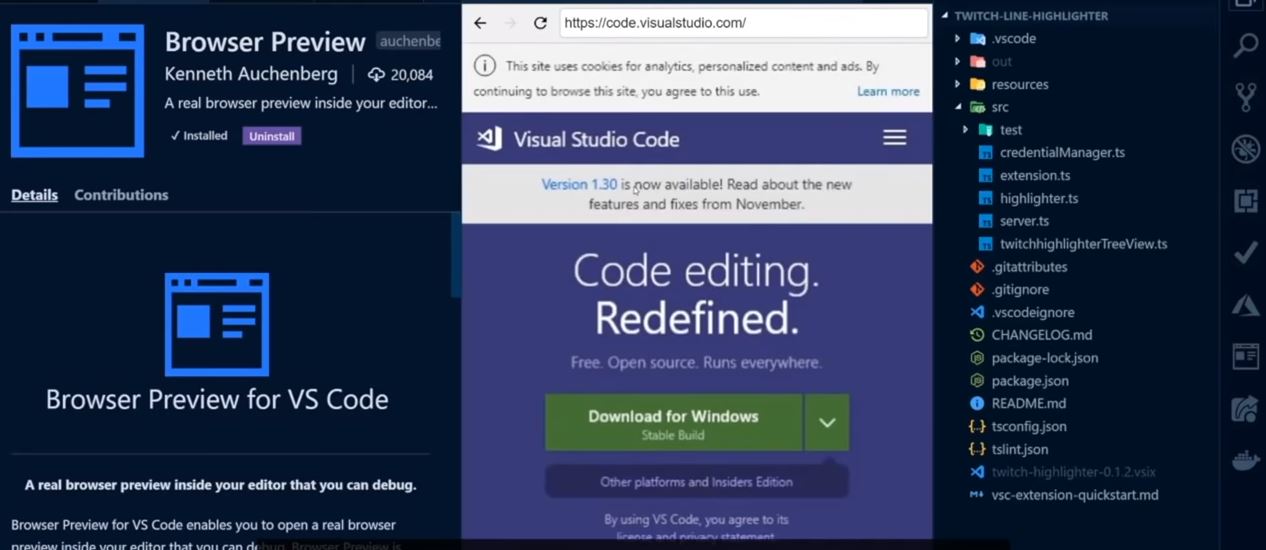
Task: Open extension.ts file
Action: pyautogui.click(x=1035, y=176)
